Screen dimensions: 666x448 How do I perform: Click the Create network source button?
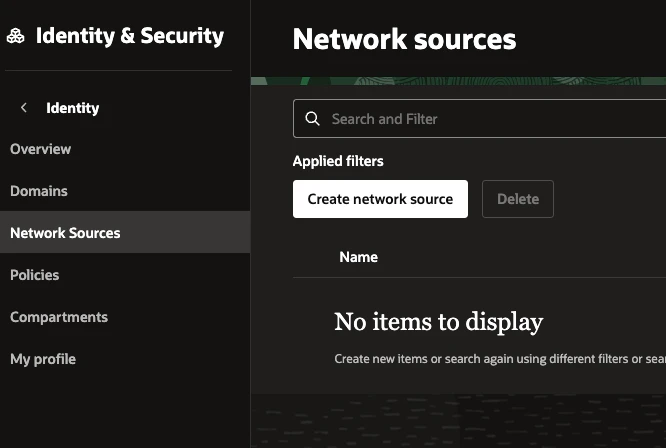point(380,199)
